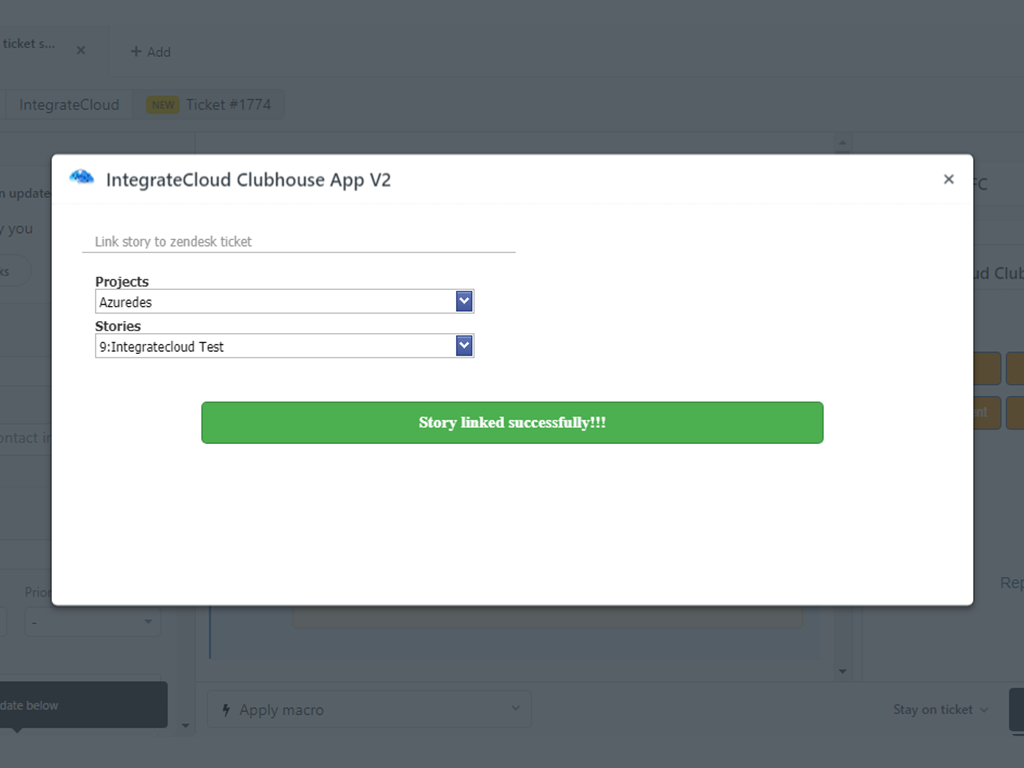Click the conversation scrollbar up arrow
The height and width of the screenshot is (768, 1024).
842,144
